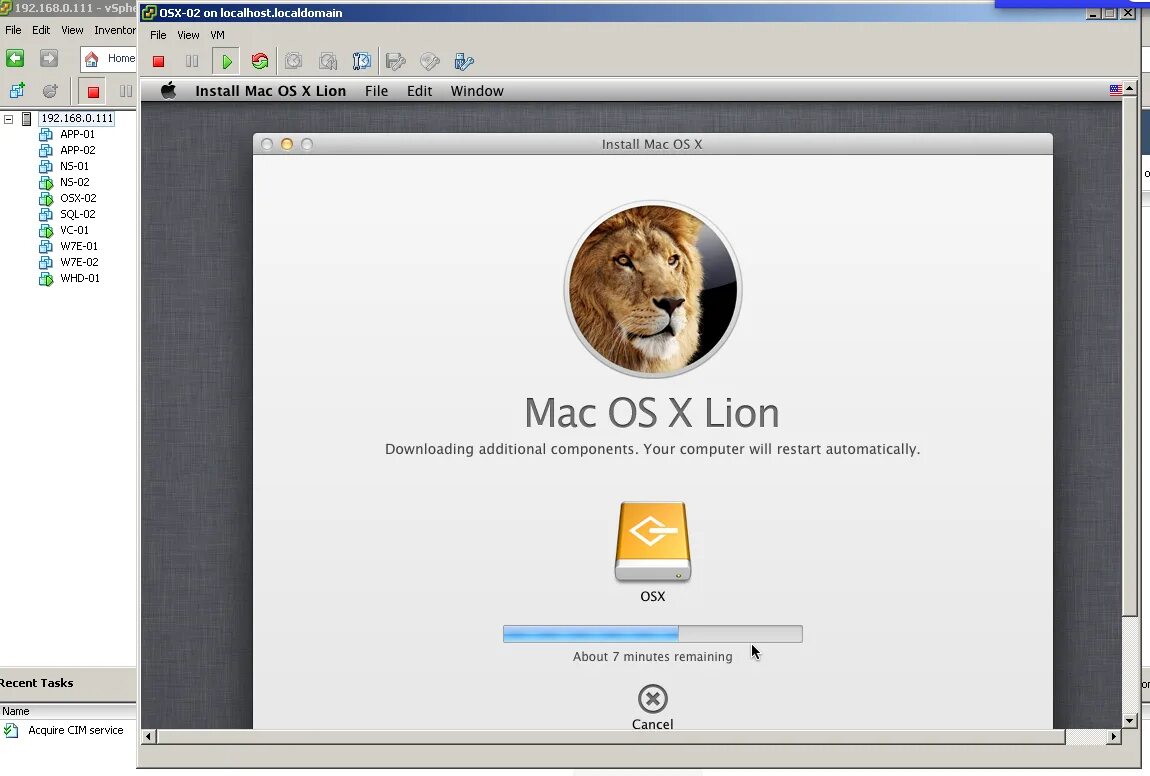Click the gray Forward arrow in vSphere window
1150x776 pixels.
coord(48,58)
